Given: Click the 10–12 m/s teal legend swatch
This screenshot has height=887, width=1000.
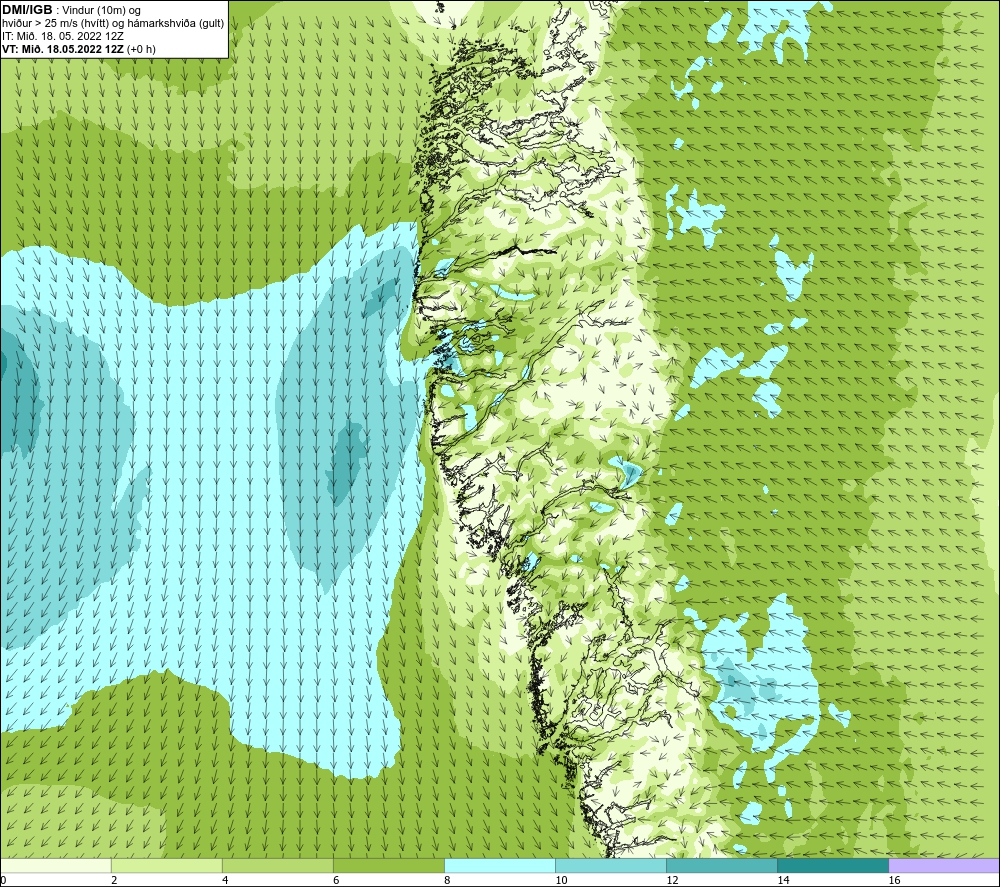Looking at the screenshot, I should (611, 865).
